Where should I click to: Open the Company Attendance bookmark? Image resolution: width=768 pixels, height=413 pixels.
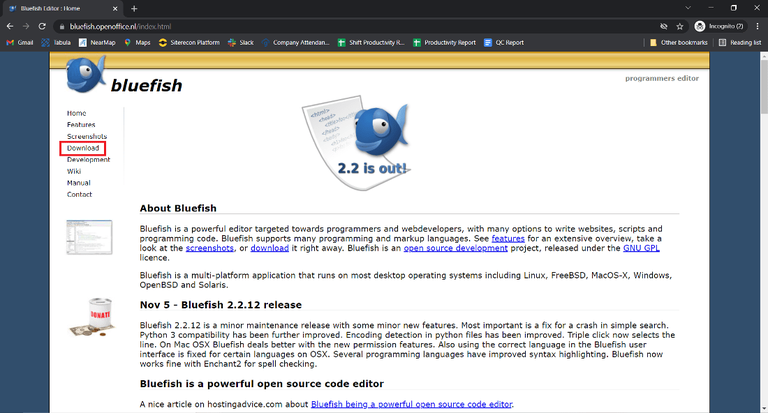[296, 43]
